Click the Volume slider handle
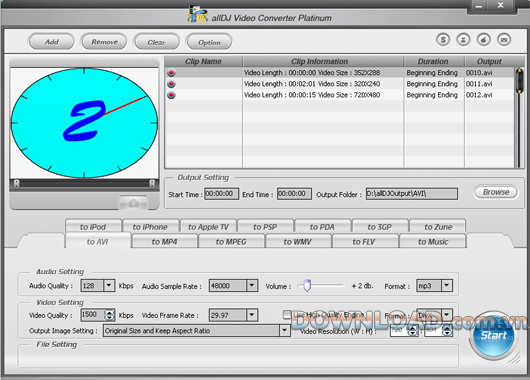The width and height of the screenshot is (530, 380). [x=307, y=285]
